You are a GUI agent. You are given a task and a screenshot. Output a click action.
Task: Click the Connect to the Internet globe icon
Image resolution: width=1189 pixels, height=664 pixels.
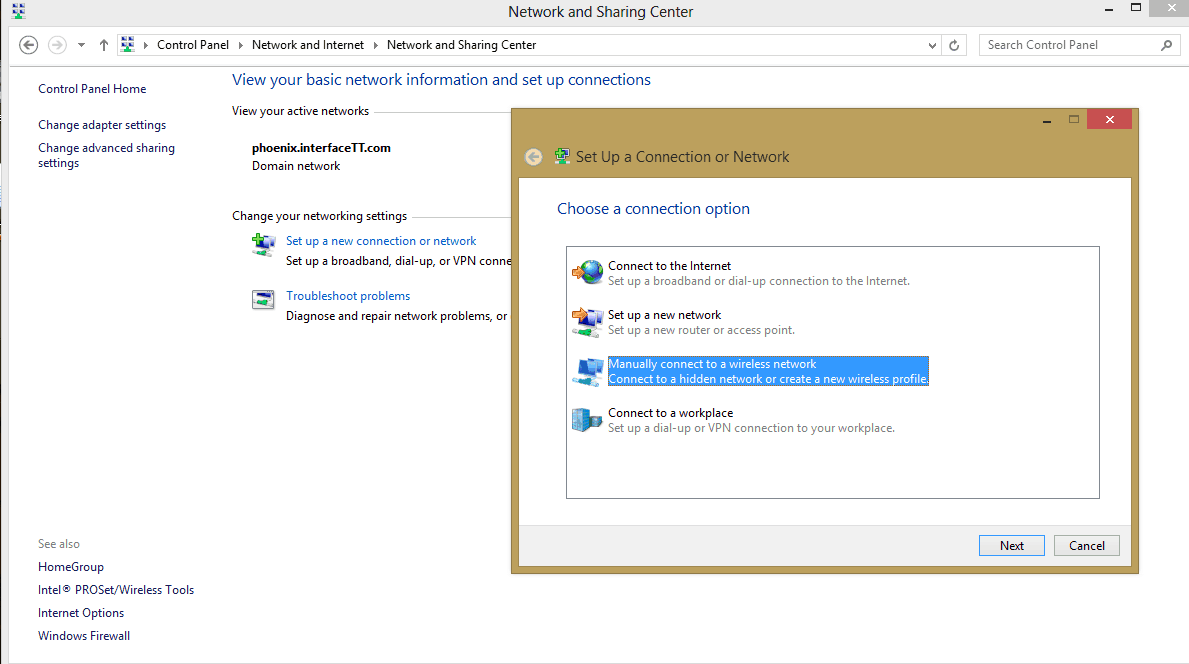click(588, 272)
